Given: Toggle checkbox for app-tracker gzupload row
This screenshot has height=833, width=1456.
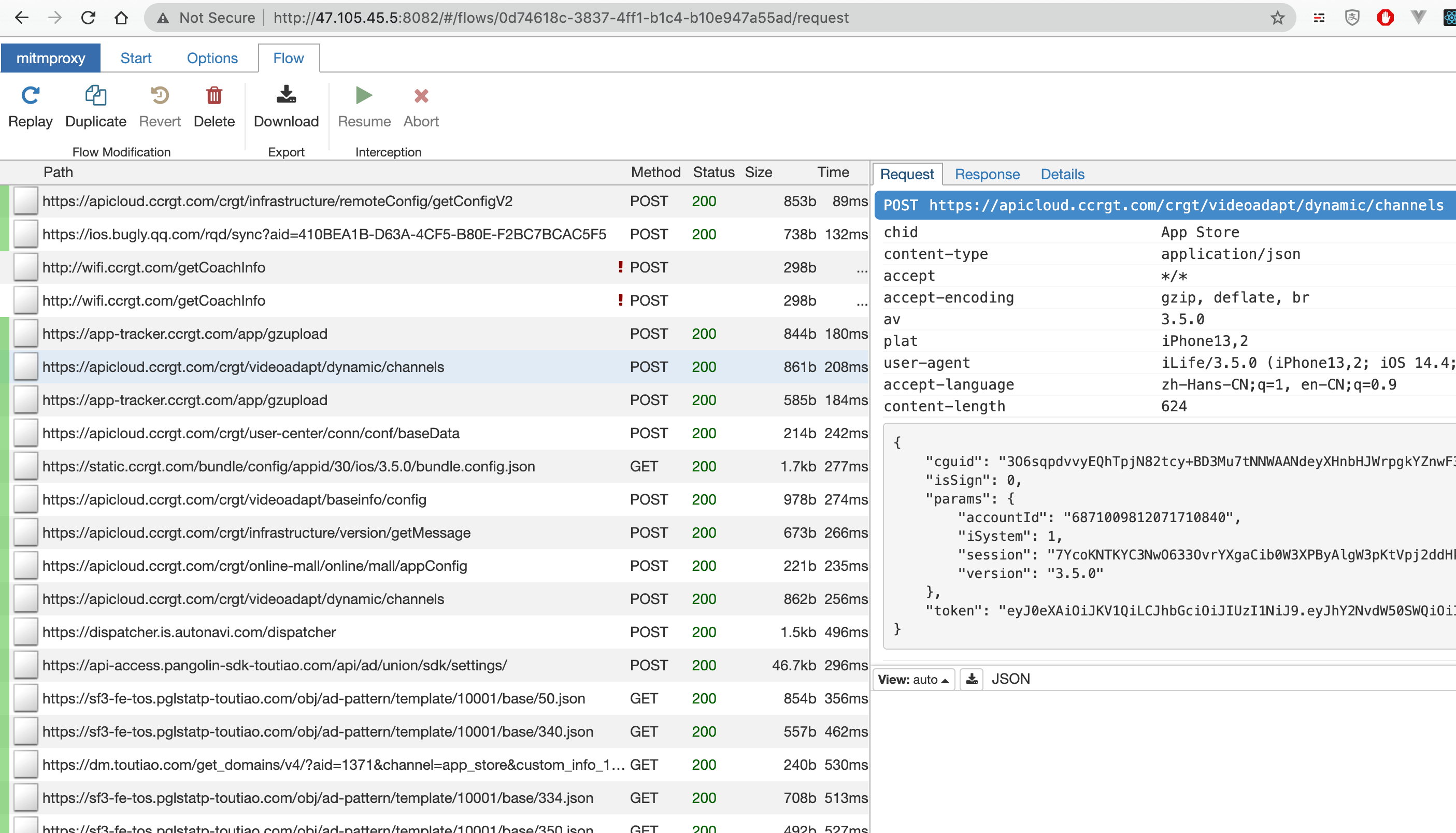Looking at the screenshot, I should point(24,333).
